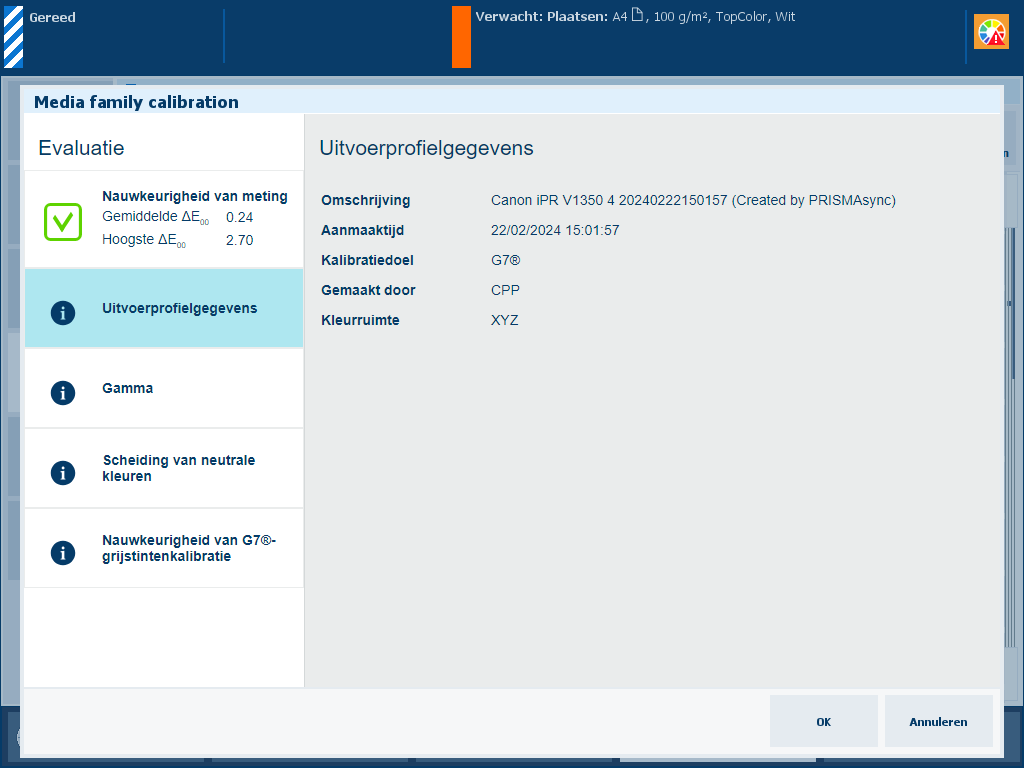Click the Kleurruimte label
1024x768 pixels.
pyautogui.click(x=360, y=321)
